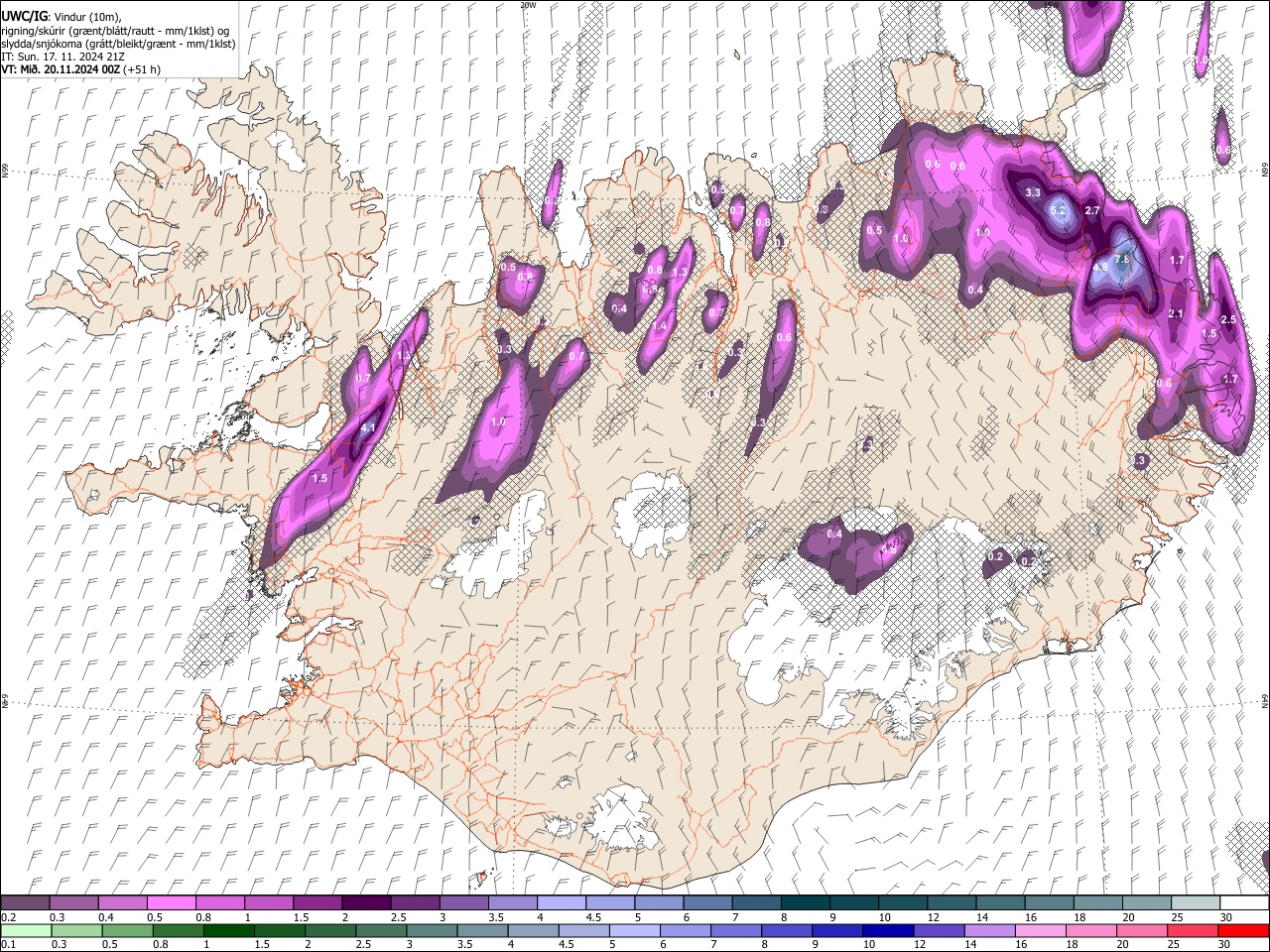1270x952 pixels.
Task: Click the 7.8 snowfall peak value label
Action: pos(1122,260)
